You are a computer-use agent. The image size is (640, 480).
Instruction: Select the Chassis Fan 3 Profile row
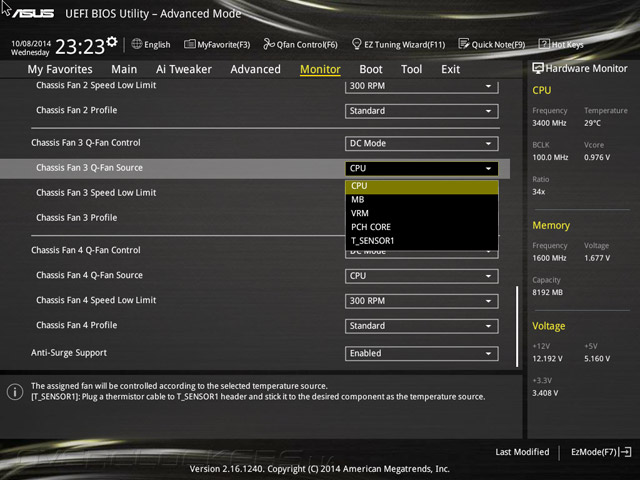[255, 218]
